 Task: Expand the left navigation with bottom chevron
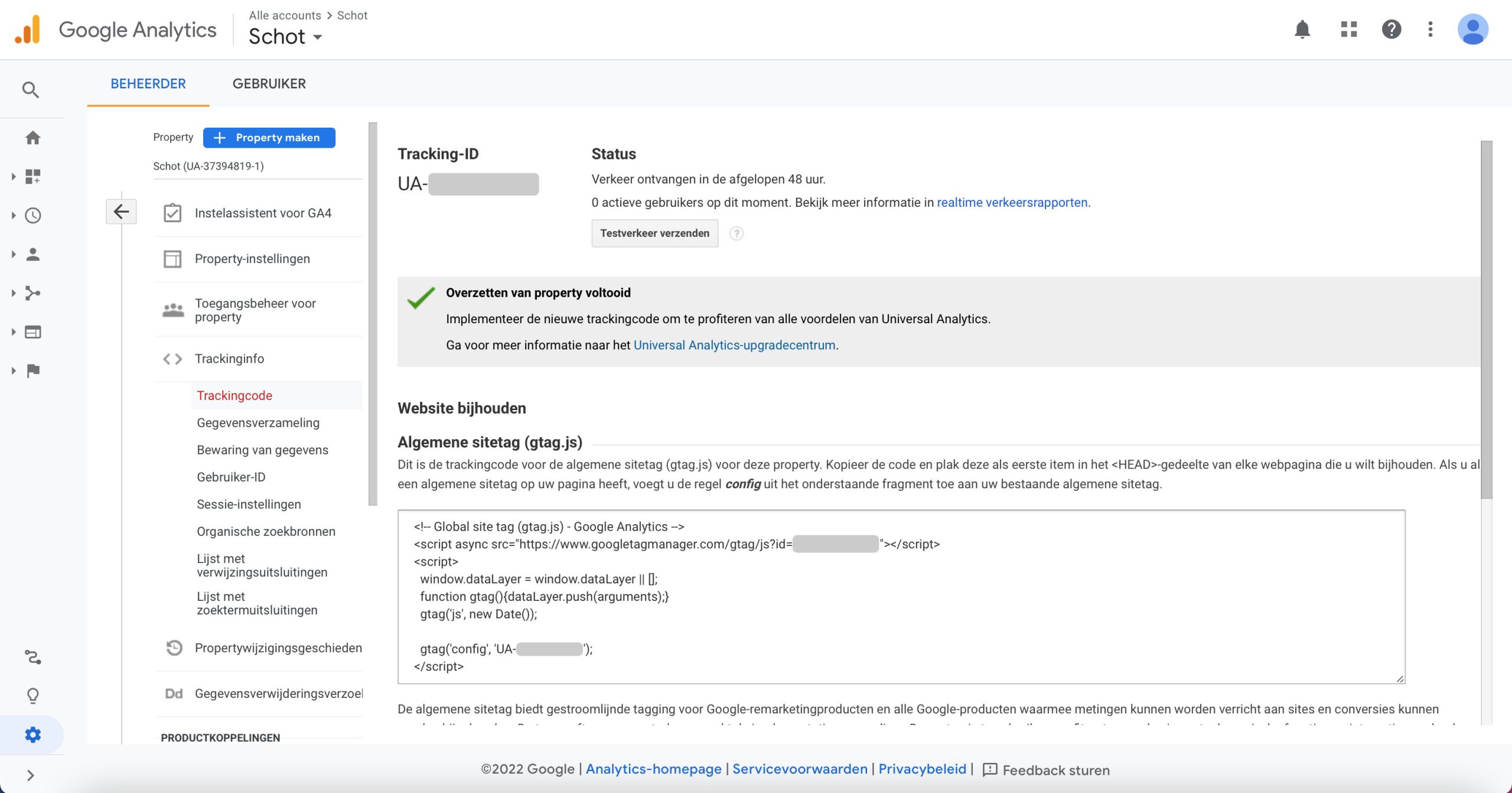click(x=31, y=775)
